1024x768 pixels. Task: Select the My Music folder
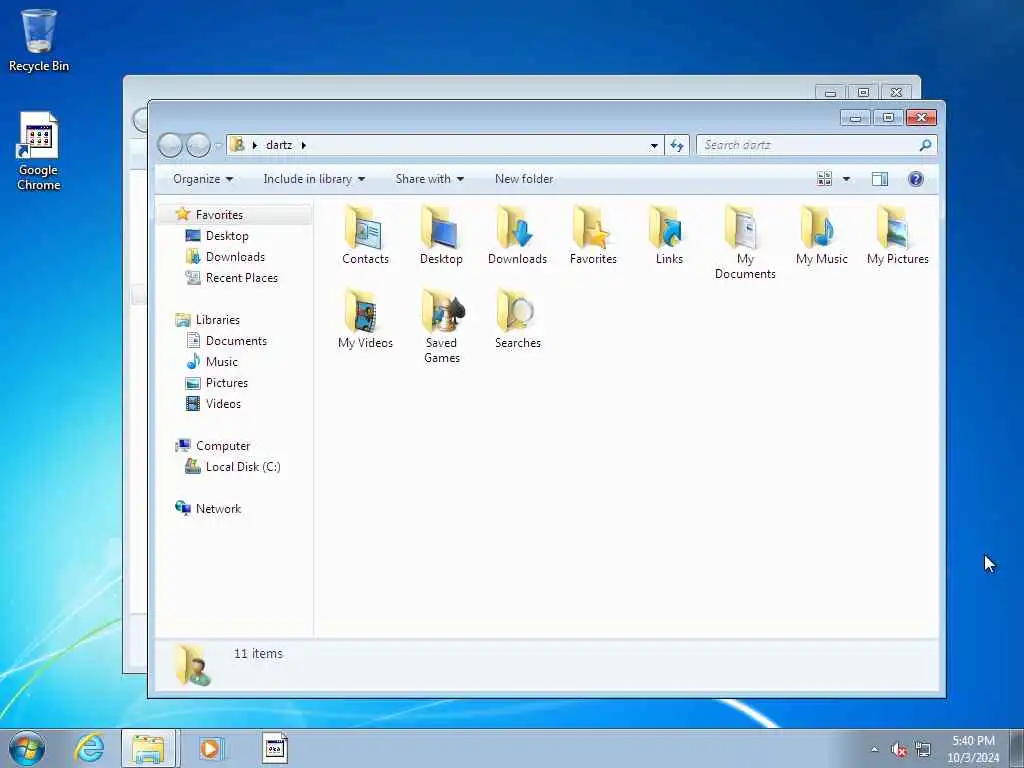(x=822, y=235)
